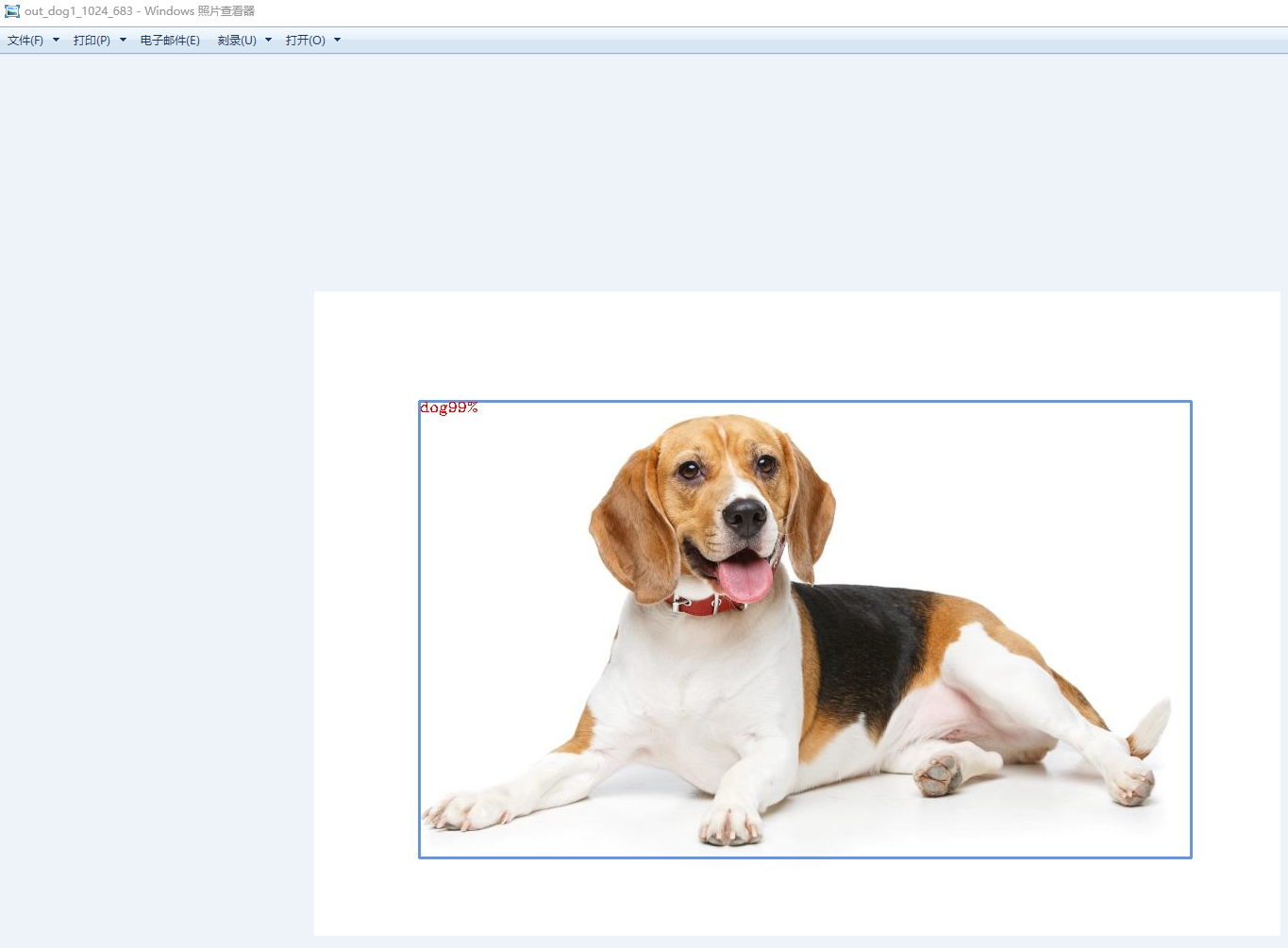1288x948 pixels.
Task: Click the dog99% label text
Action: point(449,407)
